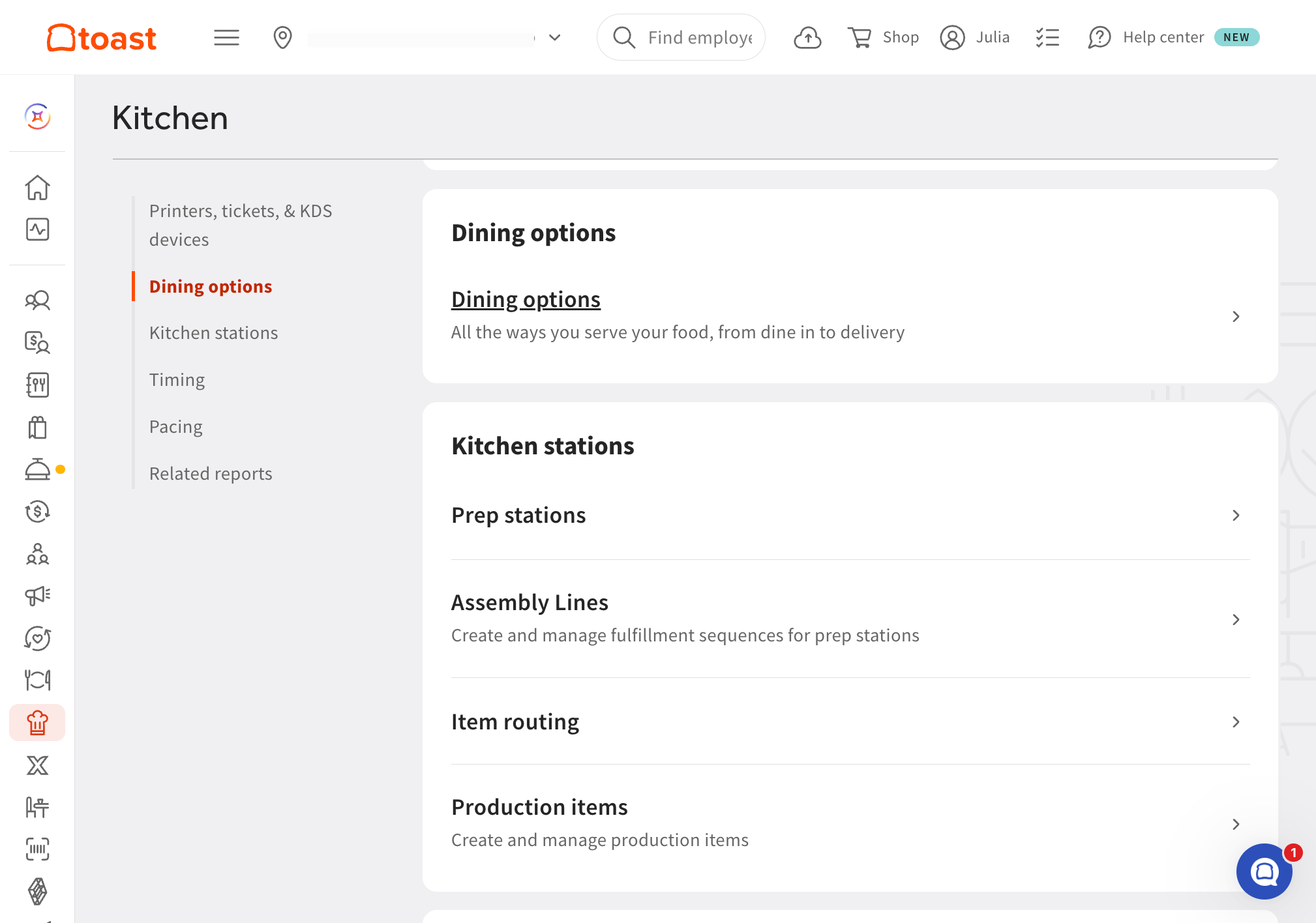1316x923 pixels.
Task: Expand the location selector dropdown arrow
Action: click(x=555, y=38)
